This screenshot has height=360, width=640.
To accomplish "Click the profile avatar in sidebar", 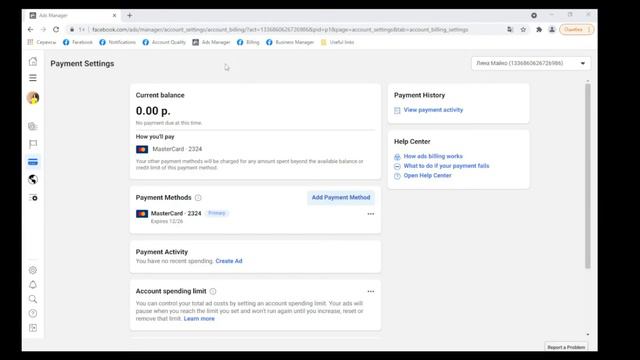I will pyautogui.click(x=33, y=98).
